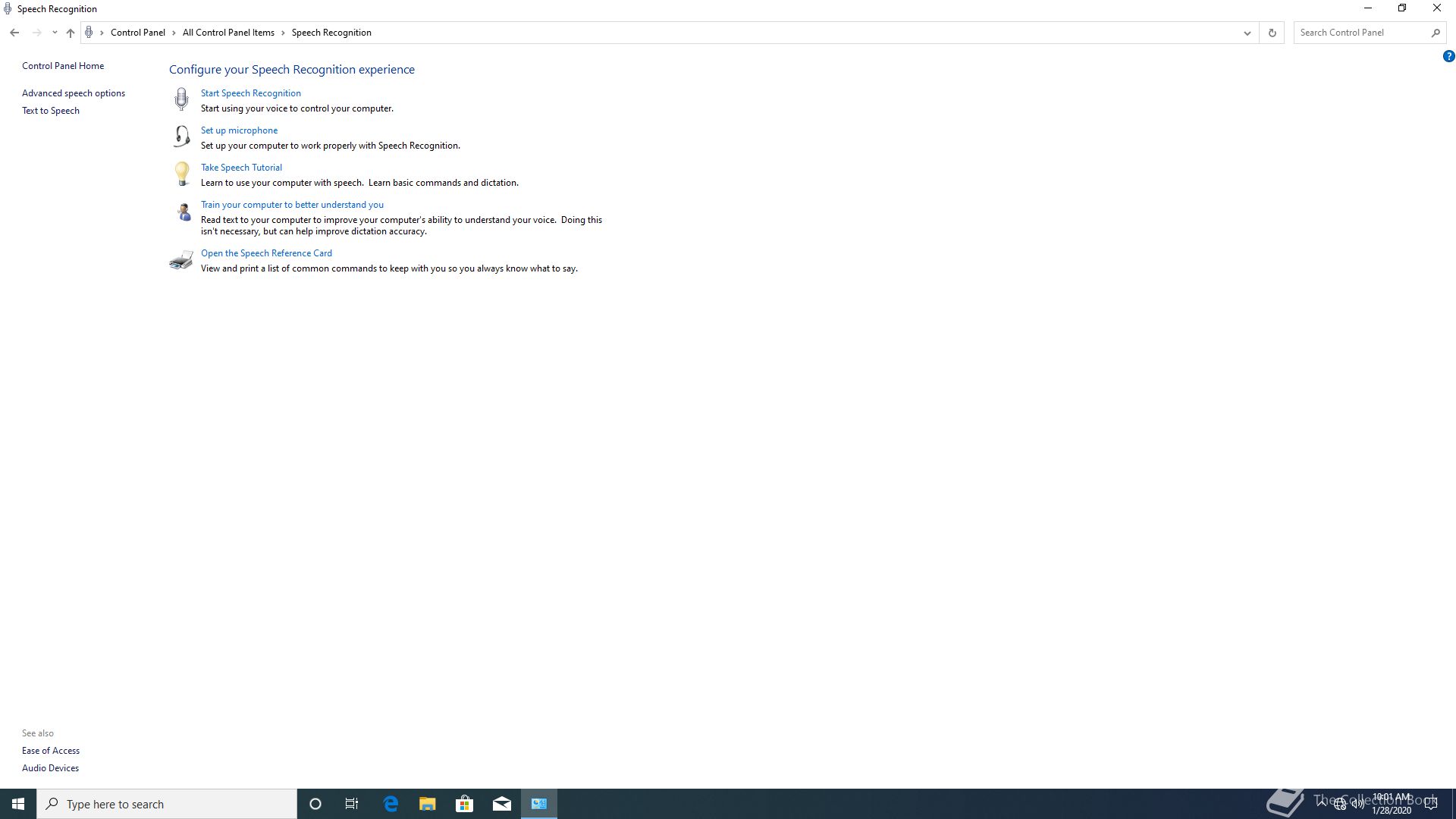Screen dimensions: 1456x819
Task: Open the Text to Speech link
Action: (51, 111)
